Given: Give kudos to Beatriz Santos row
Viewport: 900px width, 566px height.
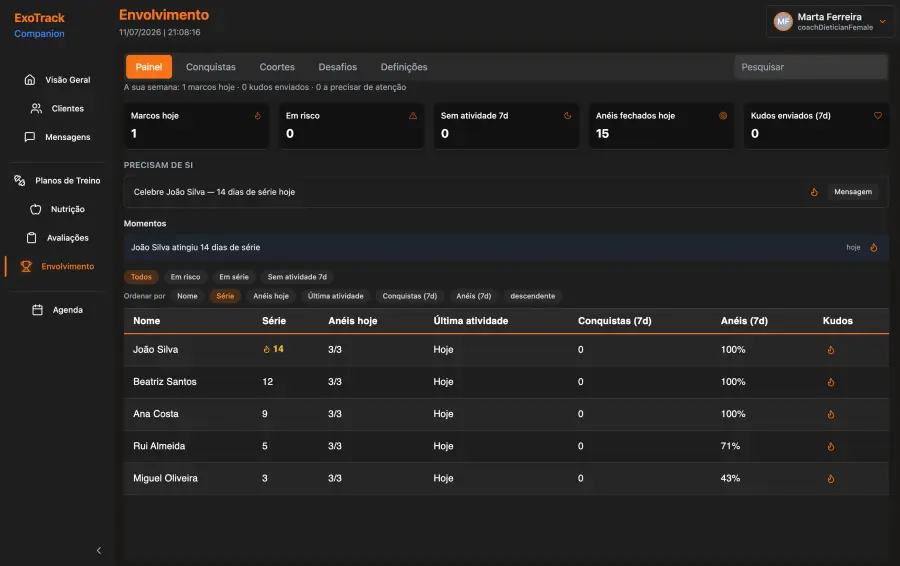Looking at the screenshot, I should coord(831,382).
